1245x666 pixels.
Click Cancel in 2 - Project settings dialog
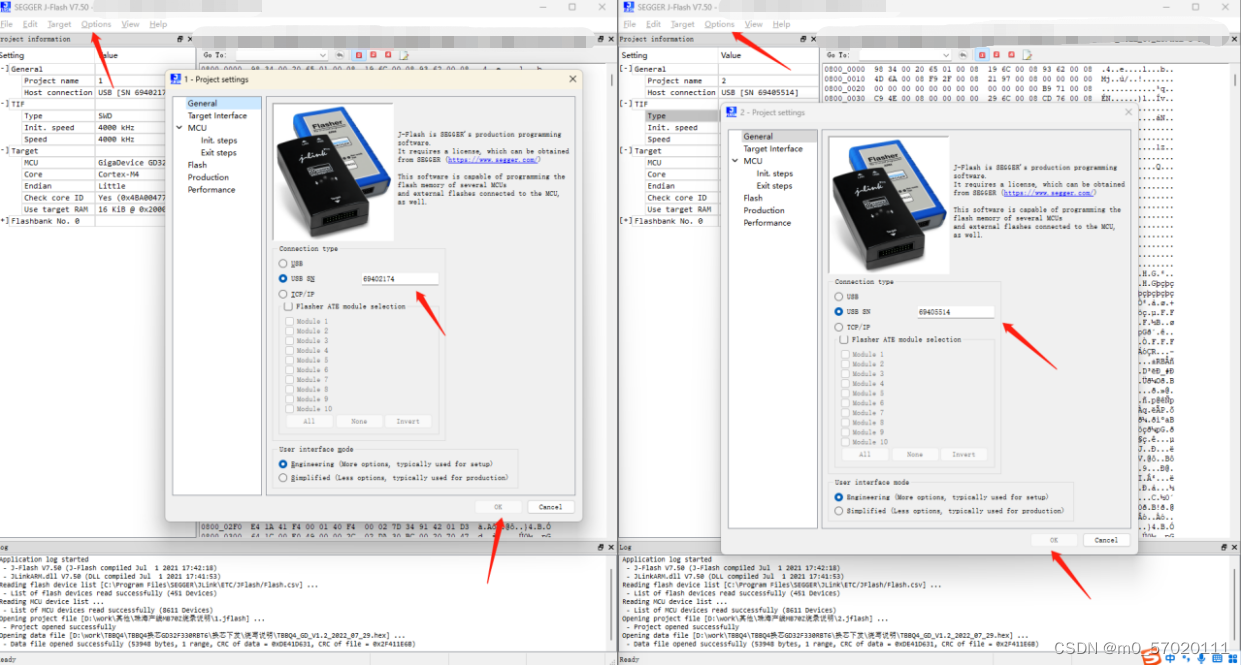[x=1106, y=540]
